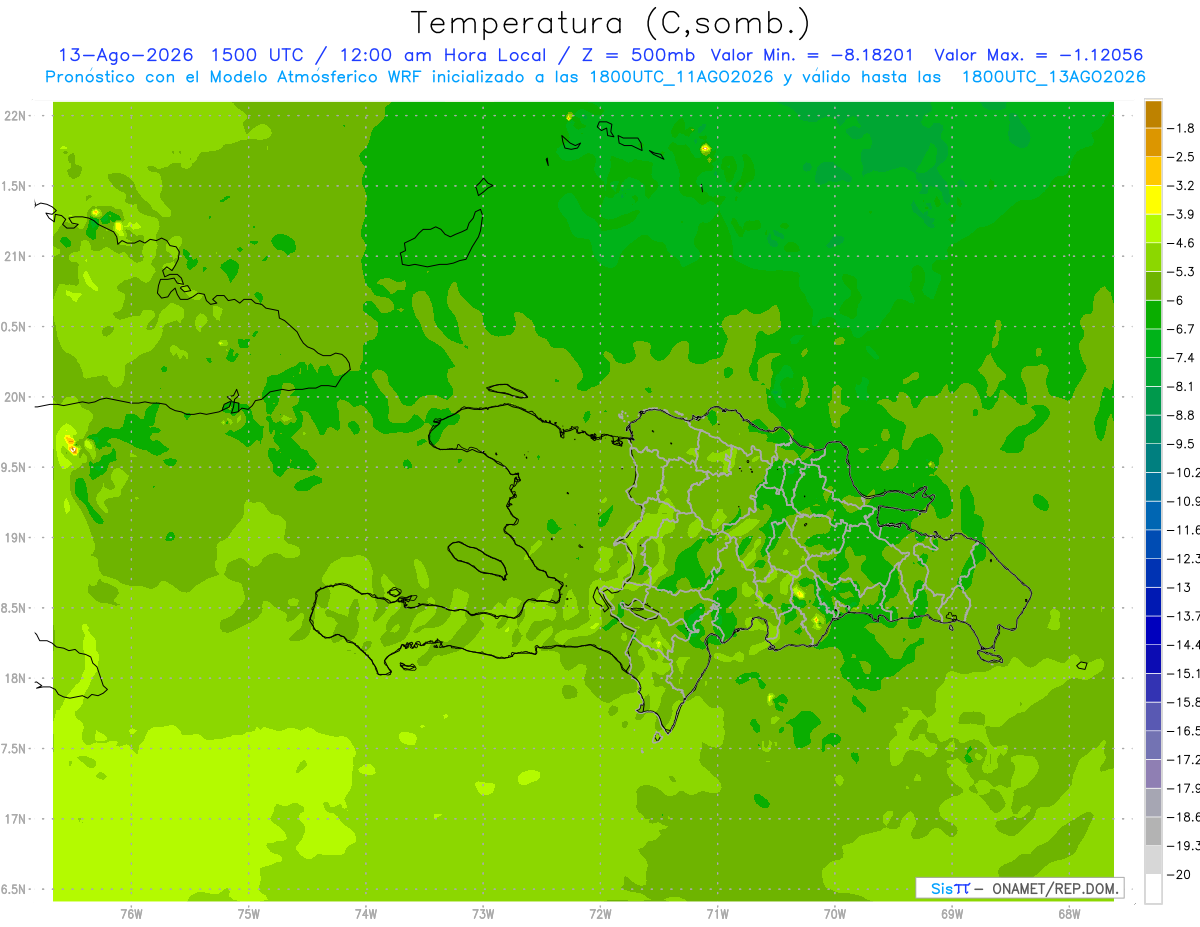Click the '70W' longitude label
Image resolution: width=1200 pixels, height=927 pixels.
pyautogui.click(x=835, y=914)
